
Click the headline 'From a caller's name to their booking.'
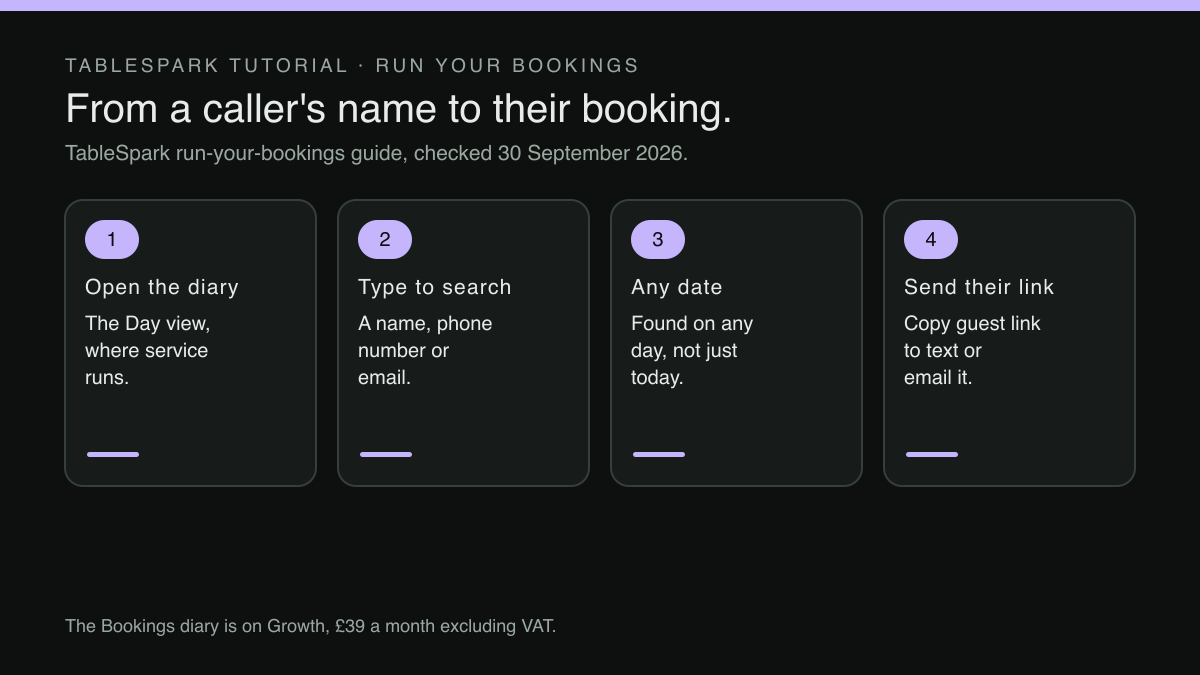[399, 109]
